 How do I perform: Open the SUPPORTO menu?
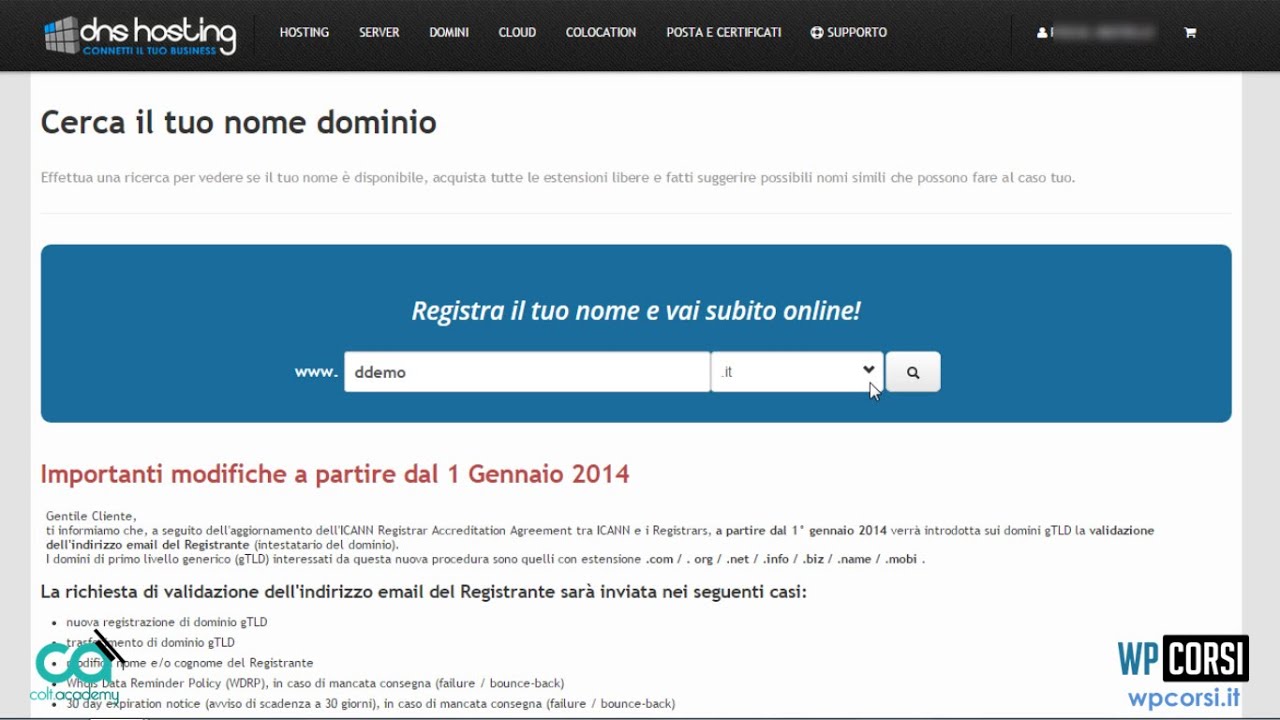pos(849,32)
